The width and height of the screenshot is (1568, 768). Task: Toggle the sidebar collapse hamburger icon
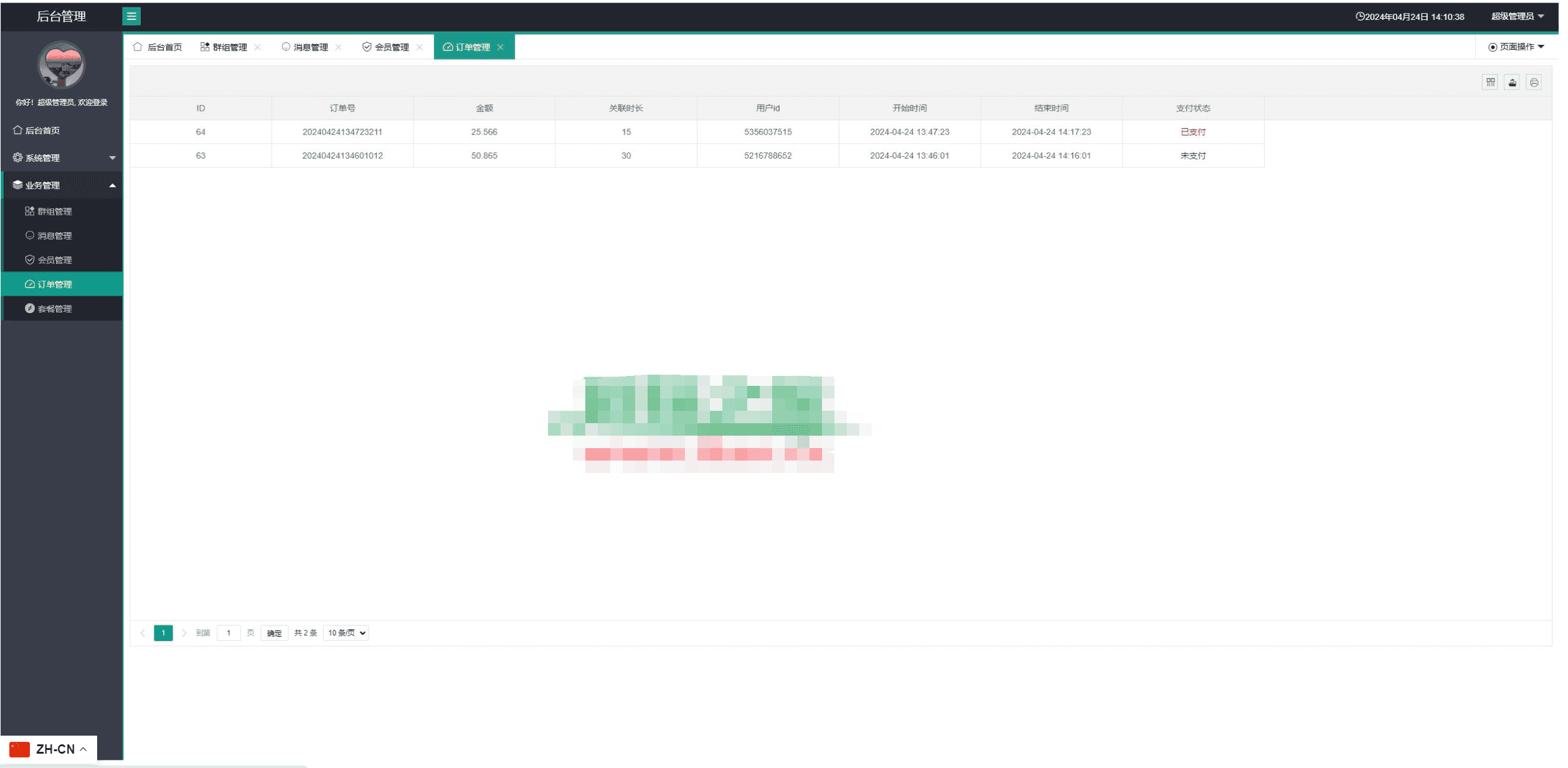tap(131, 16)
